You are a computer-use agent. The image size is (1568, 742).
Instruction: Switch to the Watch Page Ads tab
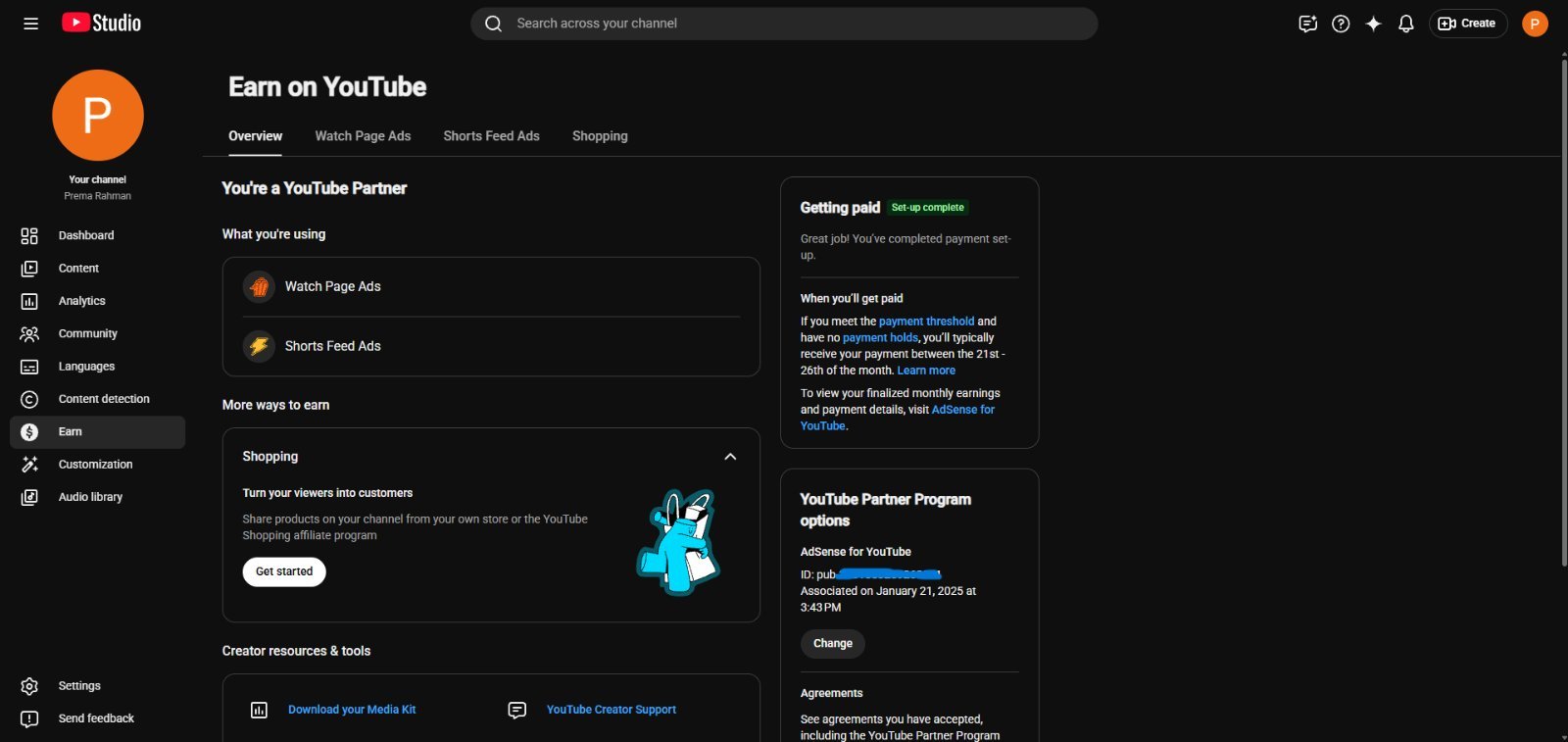pos(363,136)
